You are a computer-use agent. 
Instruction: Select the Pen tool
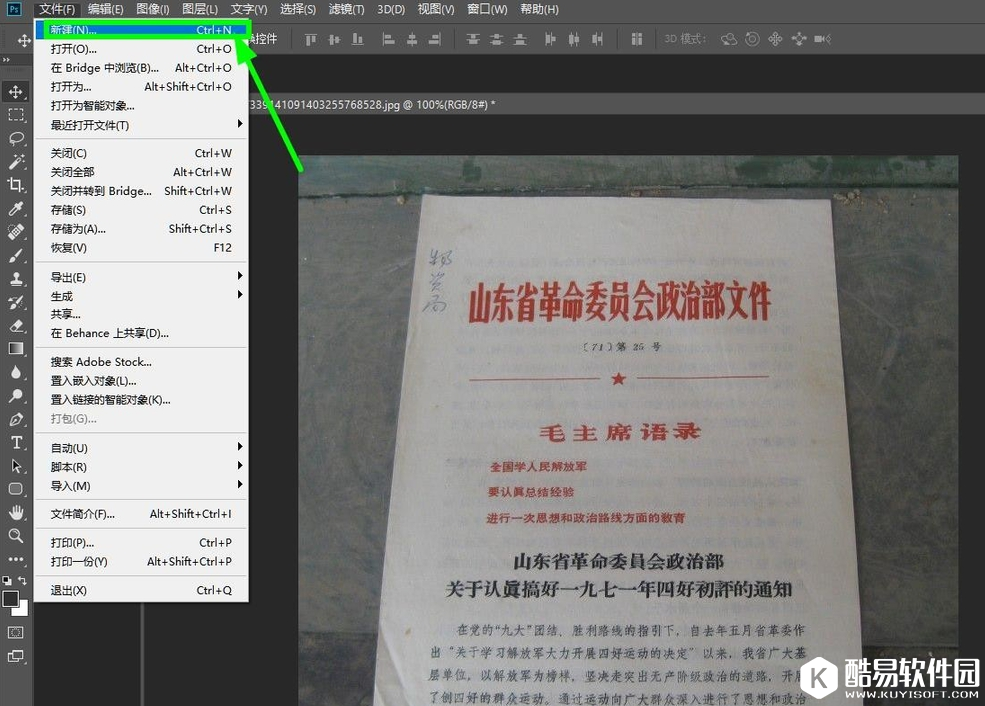pyautogui.click(x=16, y=419)
